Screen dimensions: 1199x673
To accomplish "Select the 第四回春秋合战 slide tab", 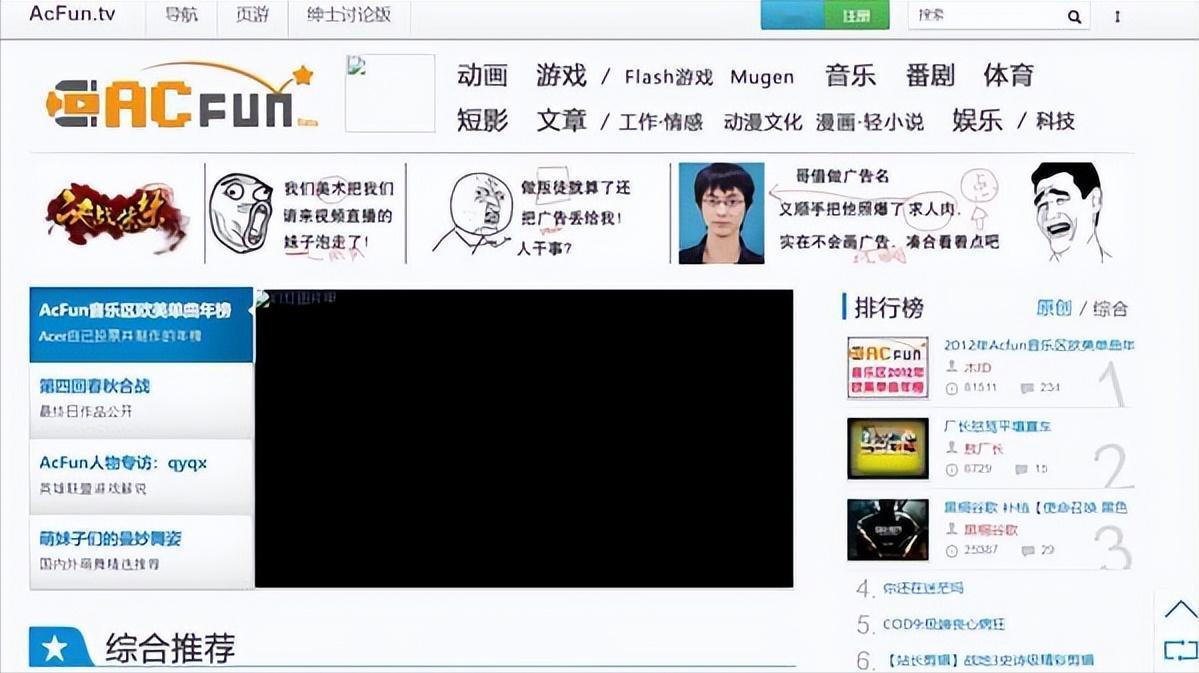I will pyautogui.click(x=141, y=400).
